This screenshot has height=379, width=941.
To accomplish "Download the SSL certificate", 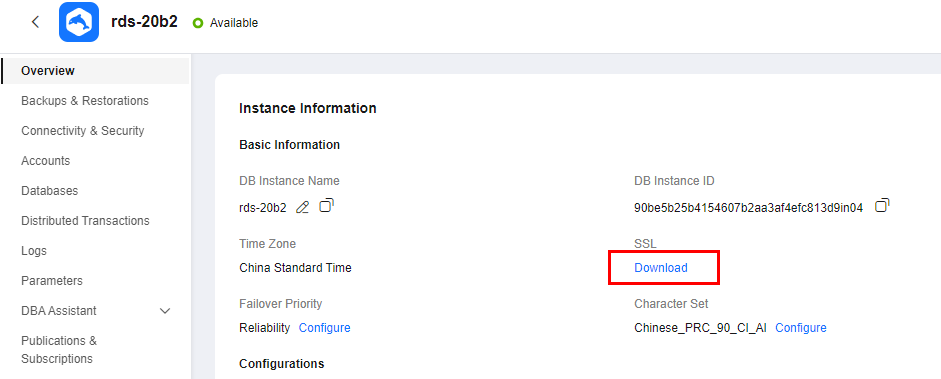I will tap(661, 268).
